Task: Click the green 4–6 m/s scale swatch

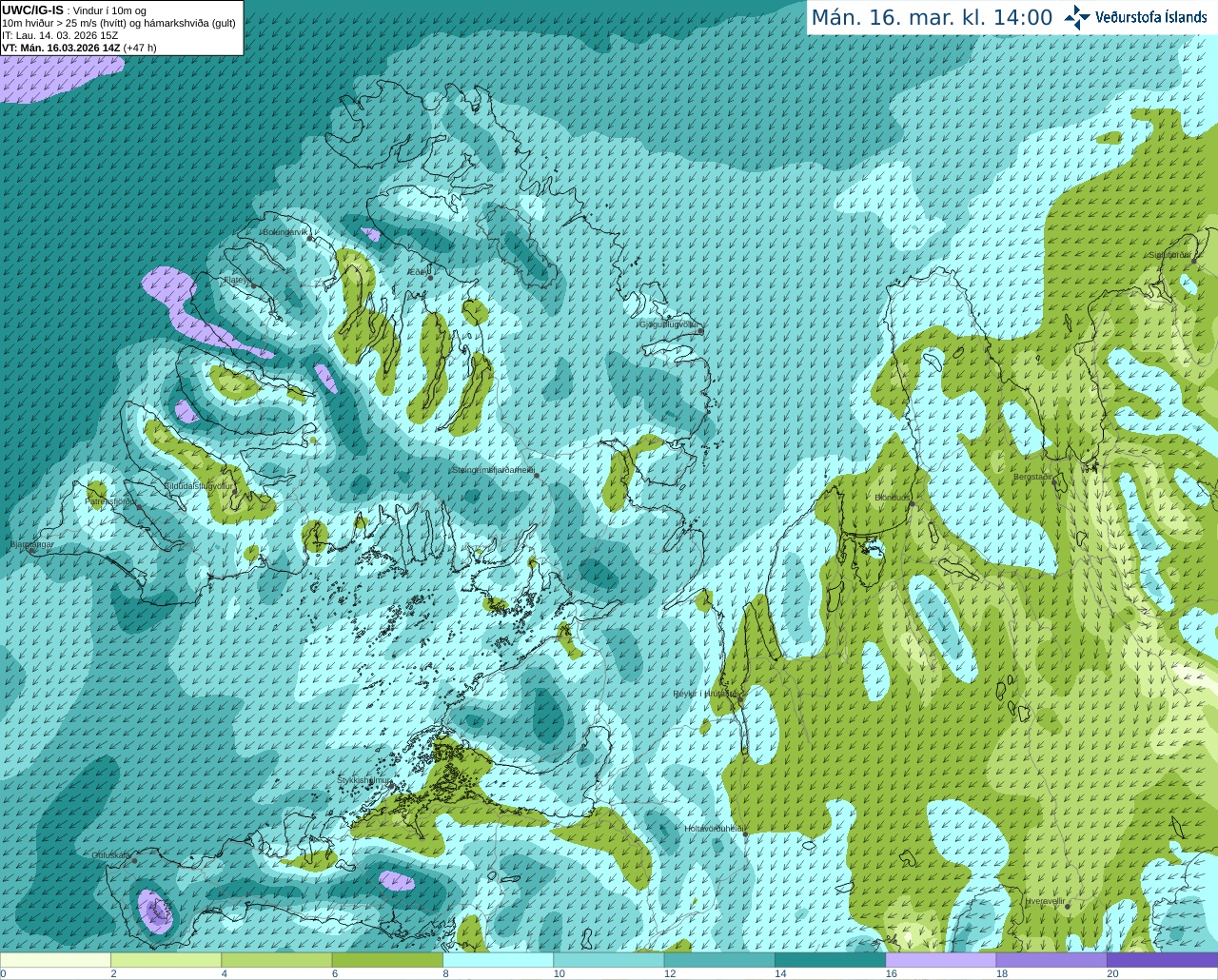Action: tap(277, 960)
